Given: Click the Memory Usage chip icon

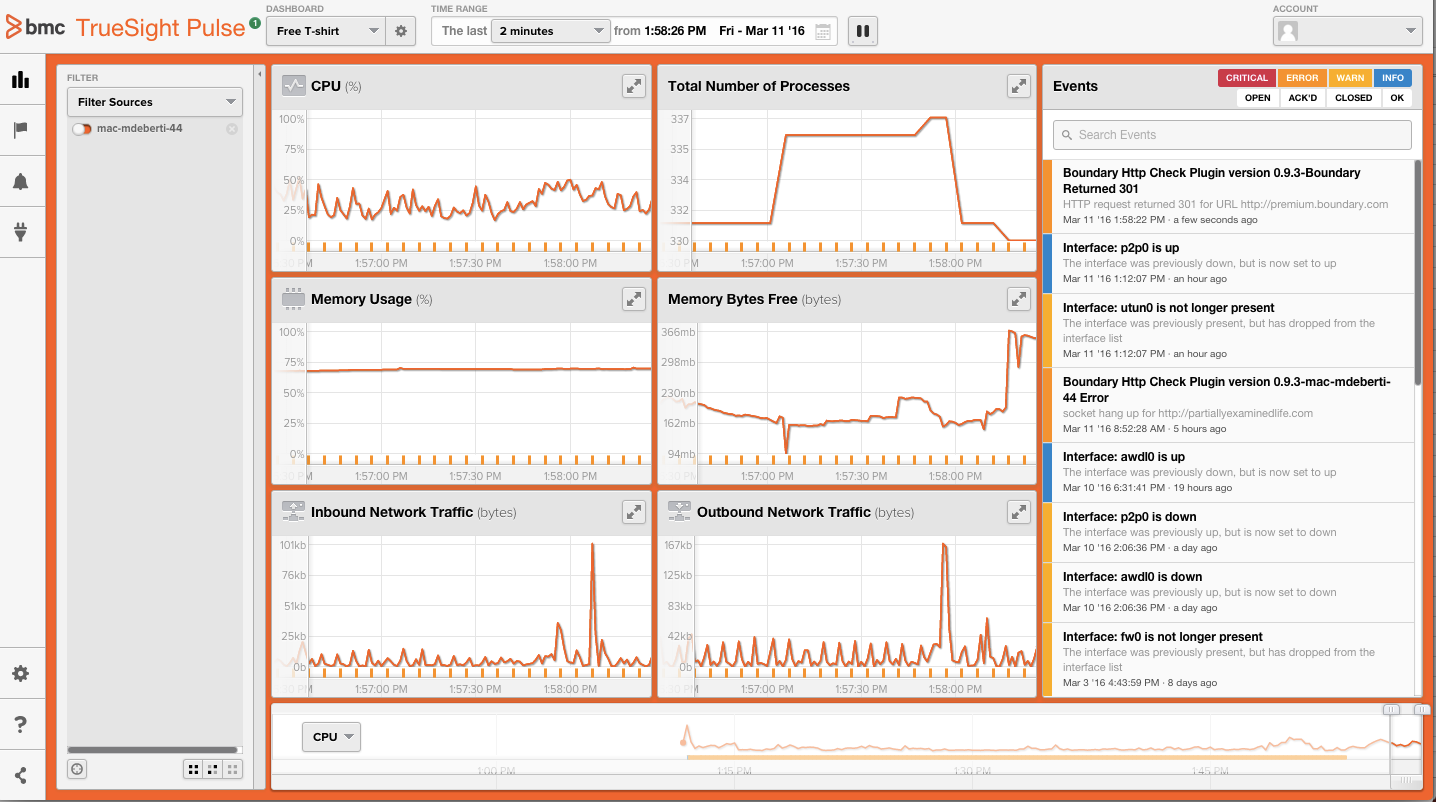Looking at the screenshot, I should tap(293, 298).
